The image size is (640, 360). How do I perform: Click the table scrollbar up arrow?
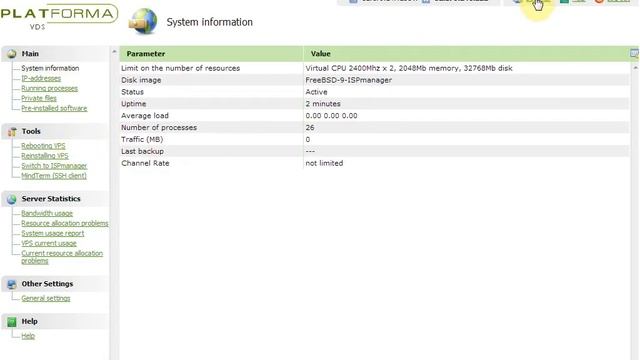pyautogui.click(x=635, y=68)
